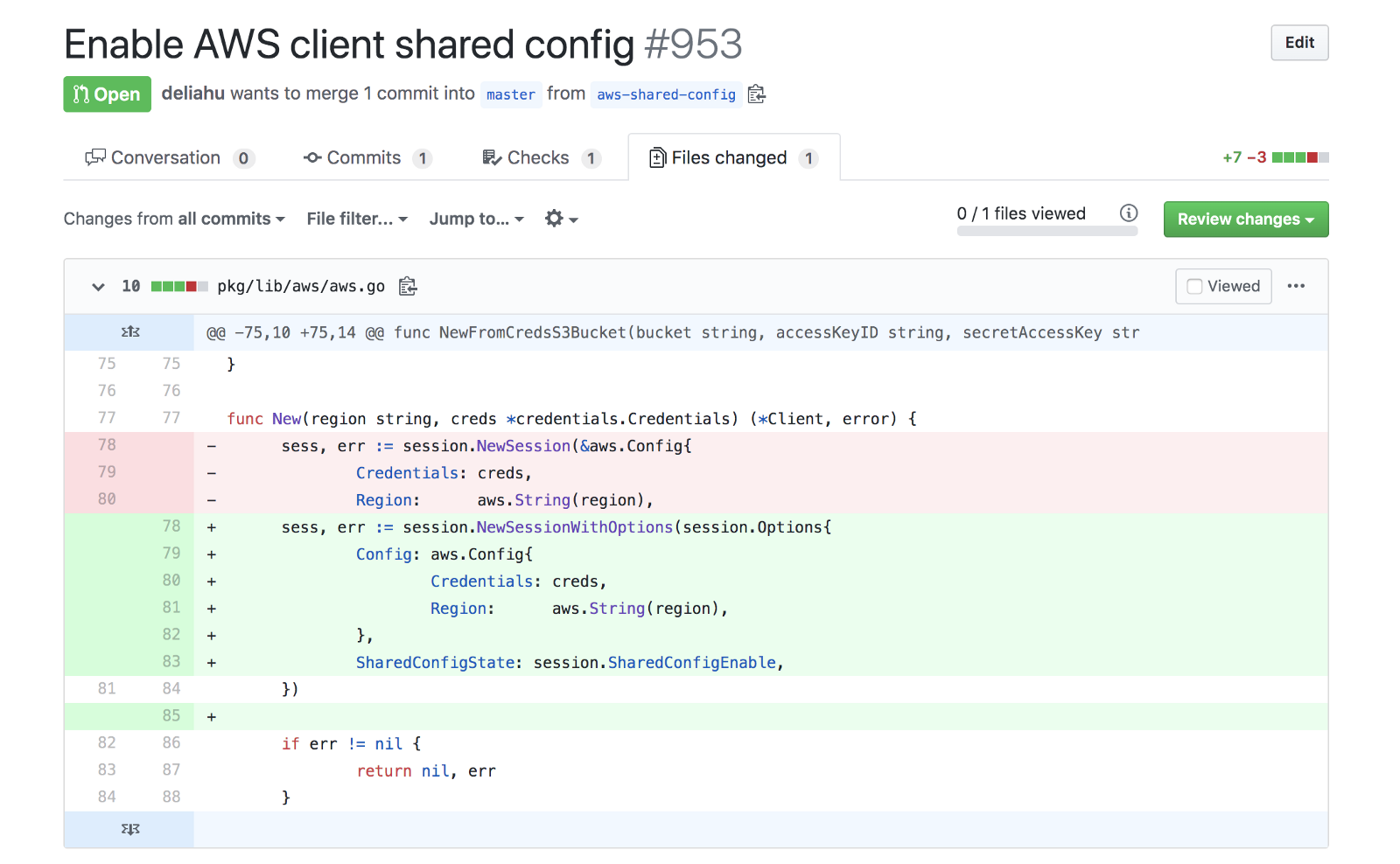The image size is (1400, 864).
Task: Open the diff settings gear menu
Action: (x=561, y=219)
